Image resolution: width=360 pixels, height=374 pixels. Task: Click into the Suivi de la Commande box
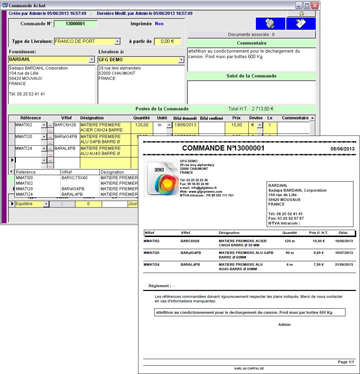251,92
